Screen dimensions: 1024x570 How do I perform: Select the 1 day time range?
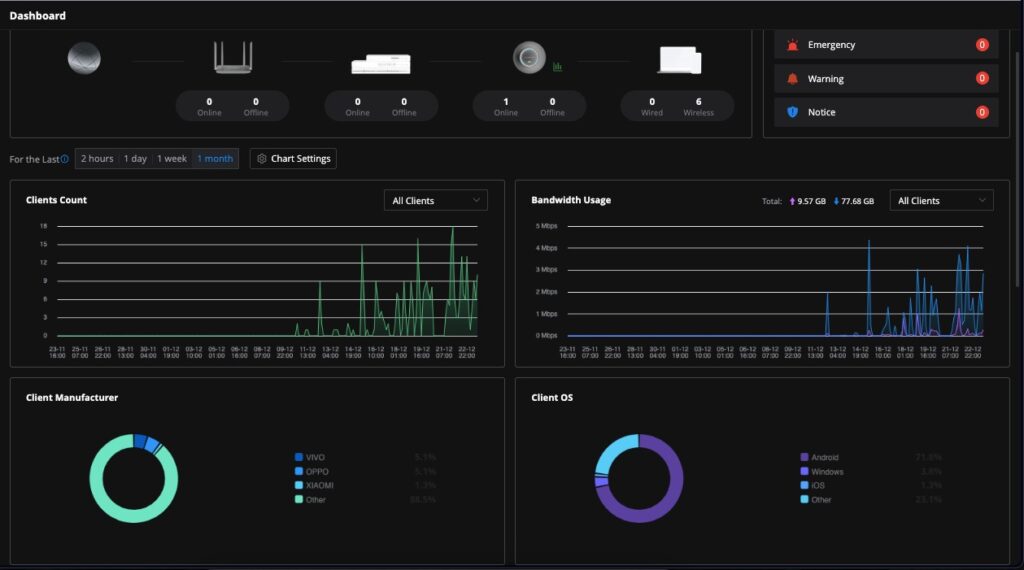tap(135, 159)
